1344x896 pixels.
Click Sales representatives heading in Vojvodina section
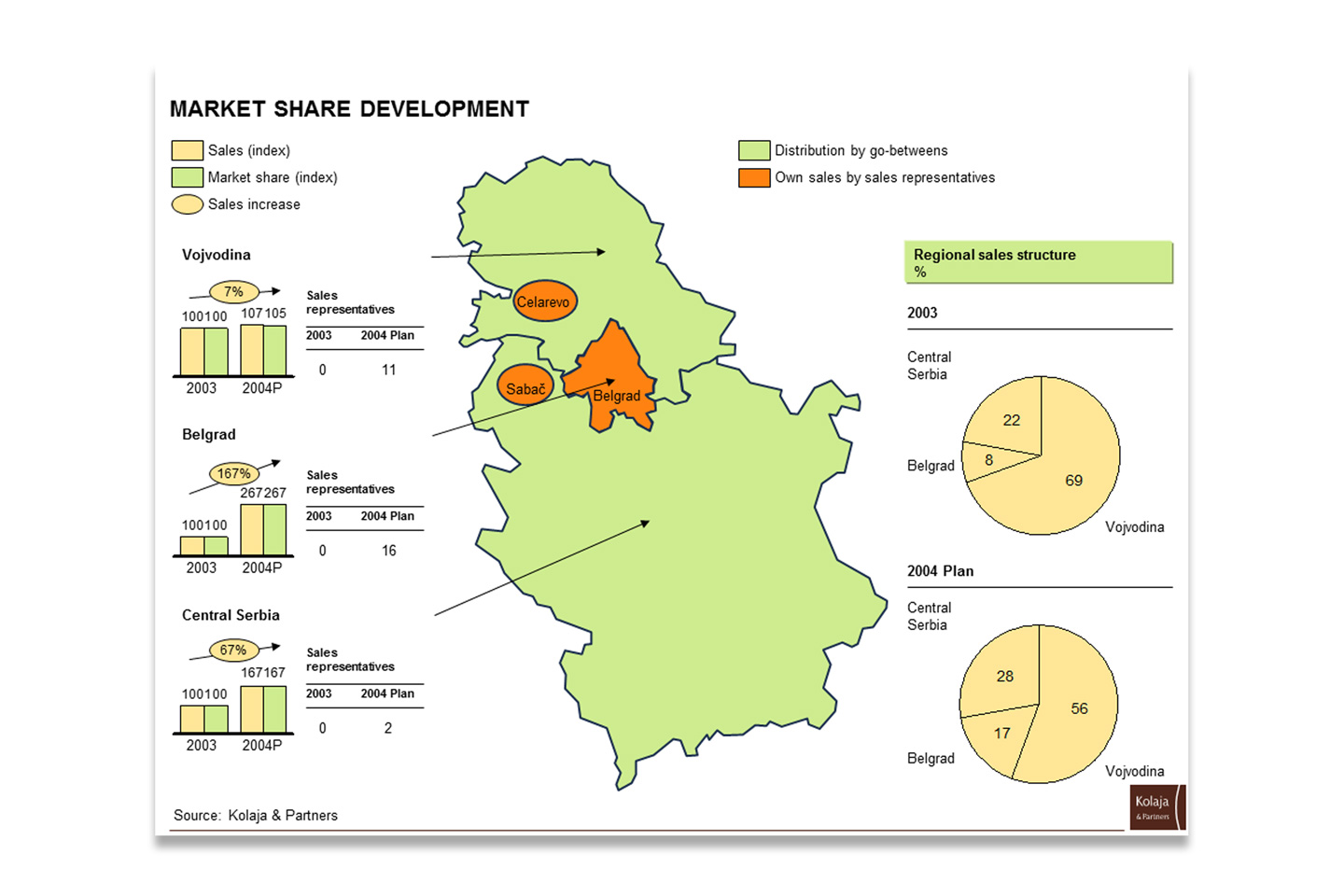[x=350, y=302]
